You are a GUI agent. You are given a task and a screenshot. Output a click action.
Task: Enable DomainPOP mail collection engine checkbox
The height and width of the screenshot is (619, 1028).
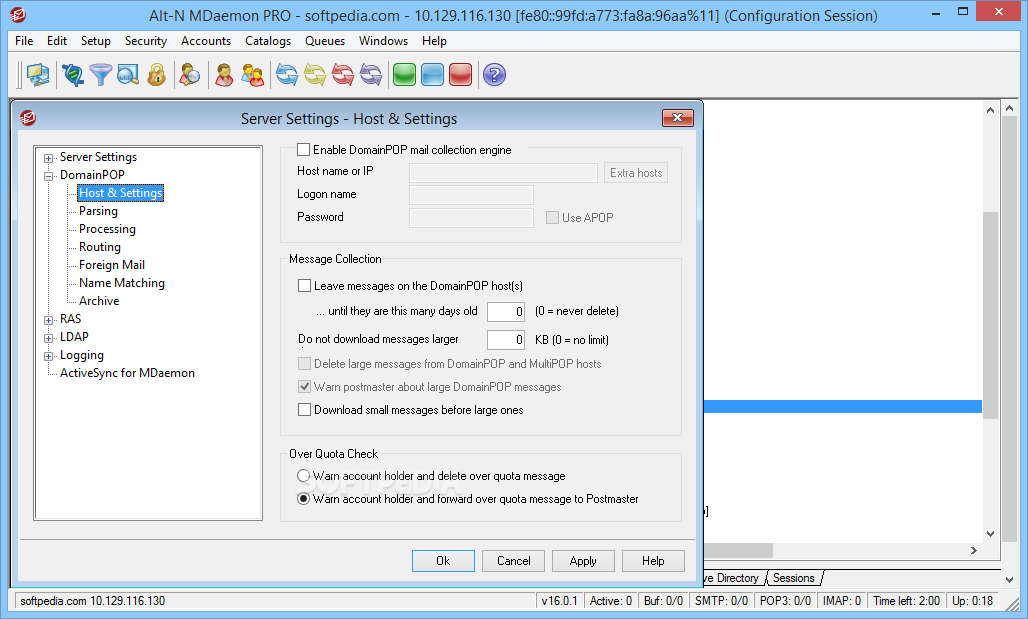(304, 150)
